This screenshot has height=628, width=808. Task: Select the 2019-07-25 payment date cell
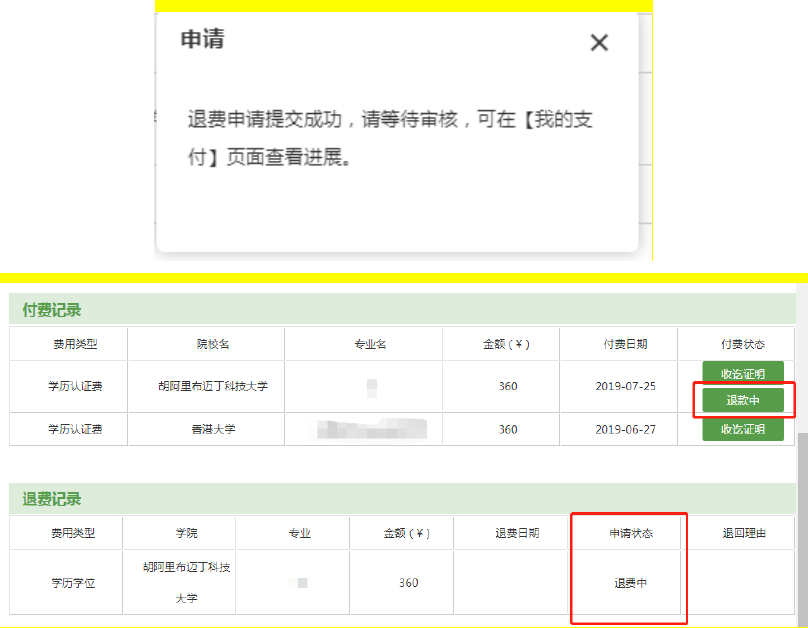(625, 386)
